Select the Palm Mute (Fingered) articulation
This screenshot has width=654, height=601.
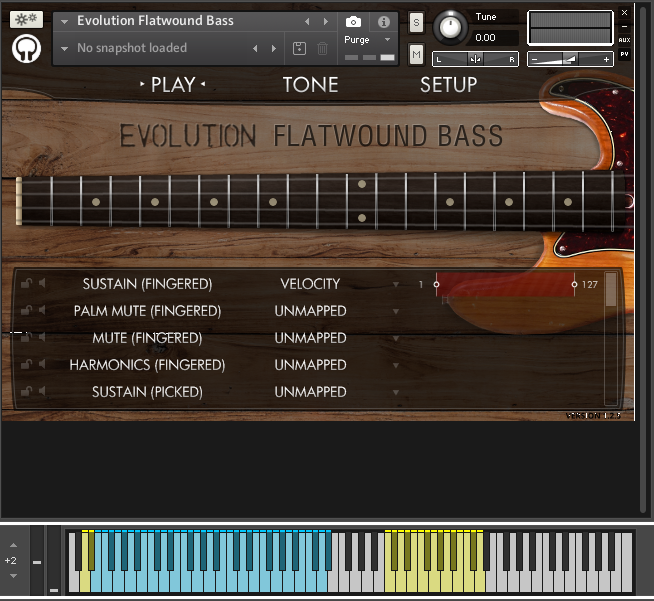pyautogui.click(x=147, y=311)
